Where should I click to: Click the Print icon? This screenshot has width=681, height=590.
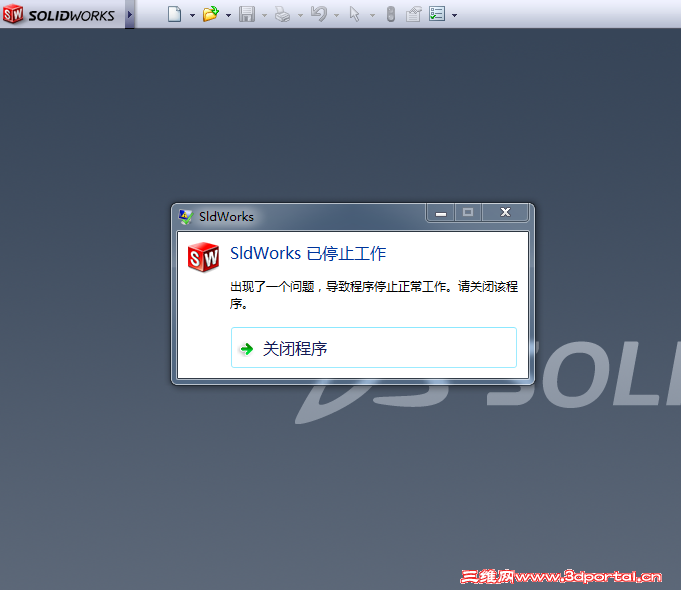click(x=283, y=14)
